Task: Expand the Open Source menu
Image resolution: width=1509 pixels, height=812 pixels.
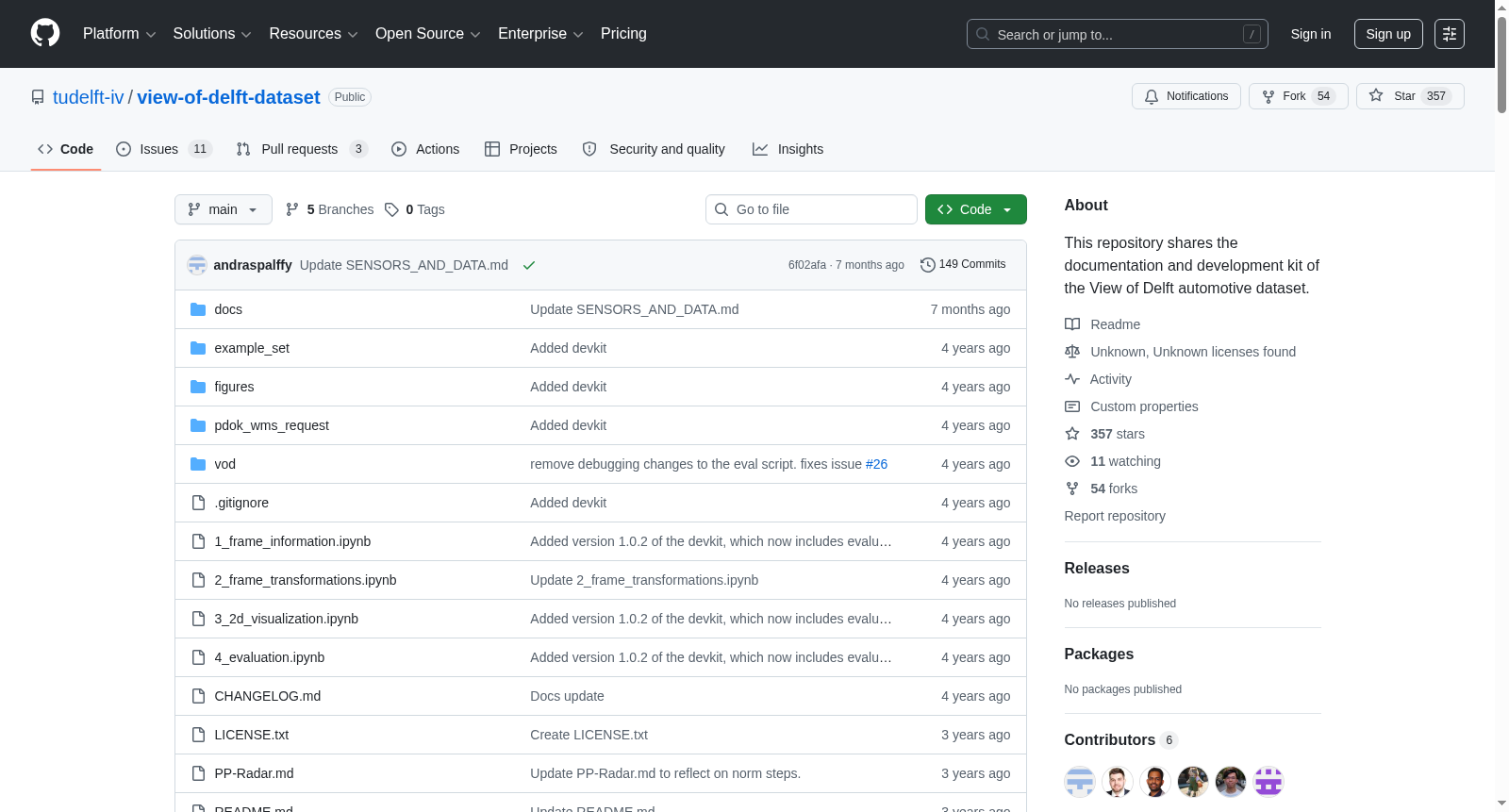Action: click(428, 34)
